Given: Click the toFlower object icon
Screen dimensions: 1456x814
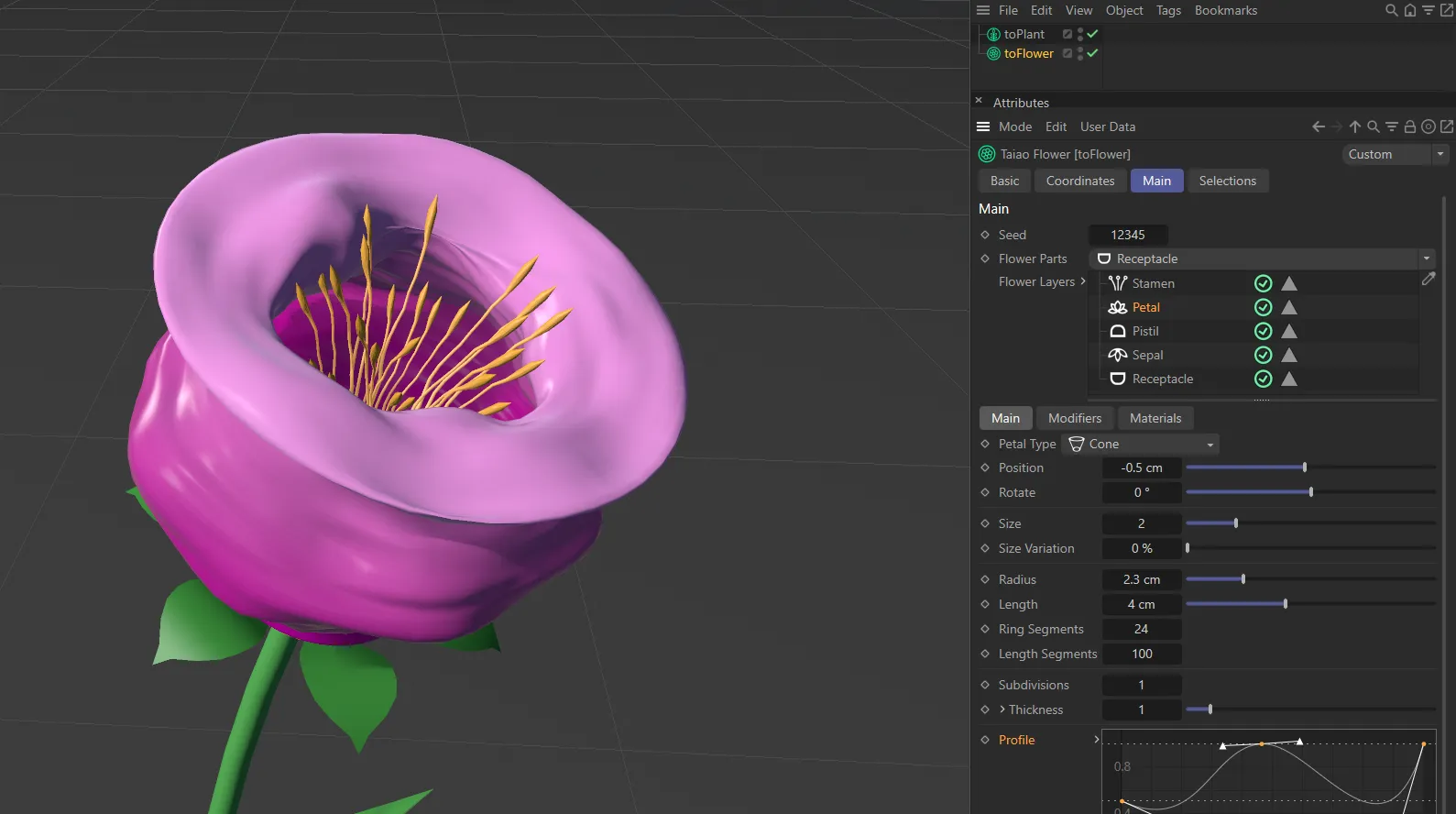Looking at the screenshot, I should [x=993, y=53].
